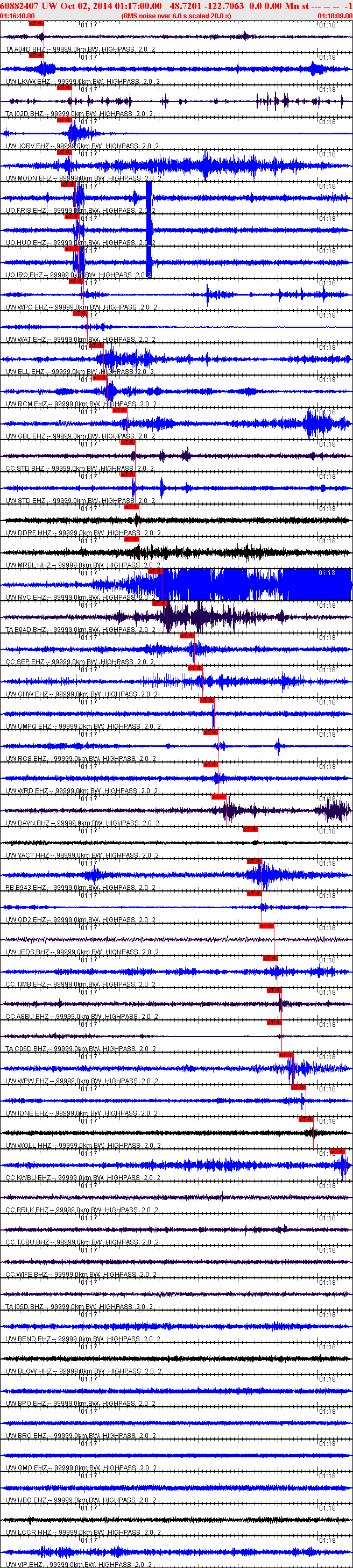Select the red pick flag on UW GBL trace
The width and height of the screenshot is (353, 1568).
[119, 410]
